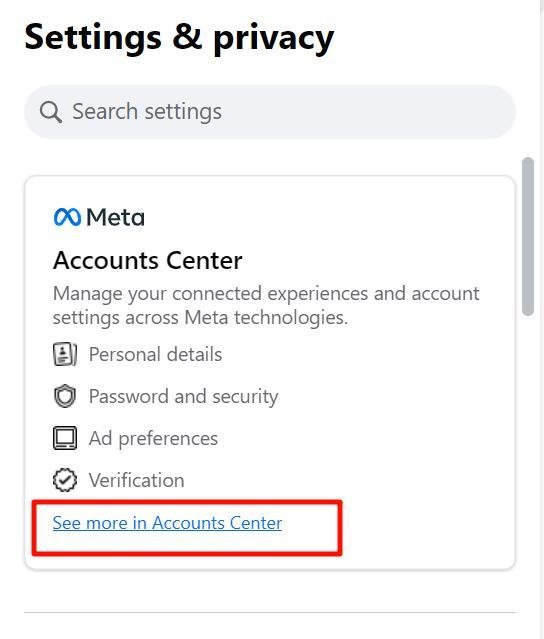The image size is (544, 639).
Task: Open Verification
Action: (137, 480)
